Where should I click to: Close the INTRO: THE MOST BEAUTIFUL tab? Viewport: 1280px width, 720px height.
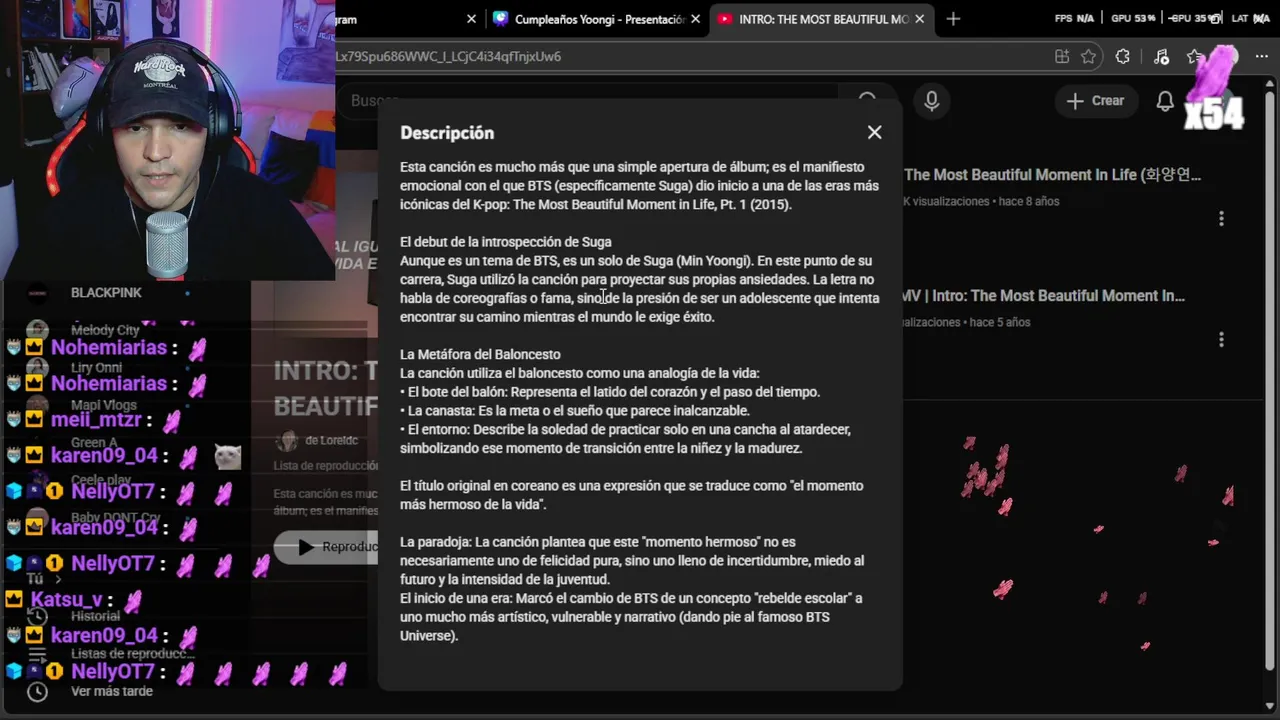(x=920, y=19)
